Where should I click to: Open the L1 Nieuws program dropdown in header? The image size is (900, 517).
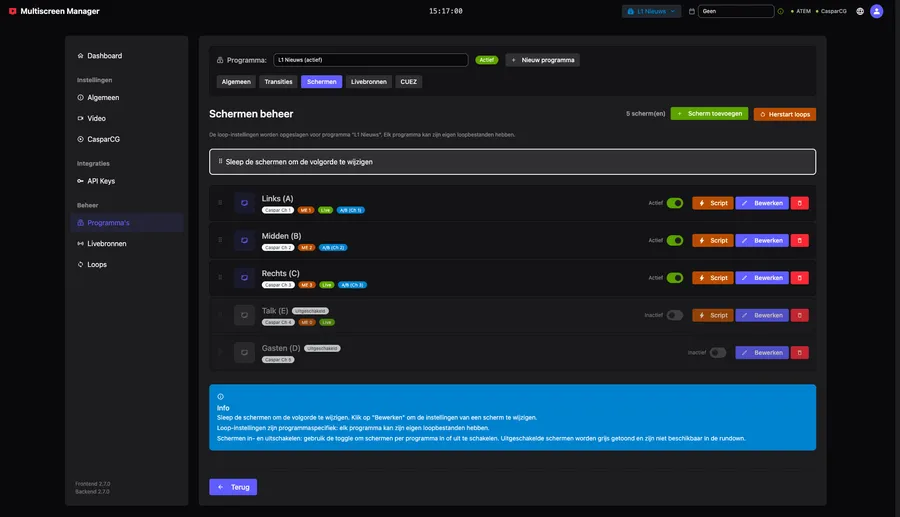coord(651,11)
